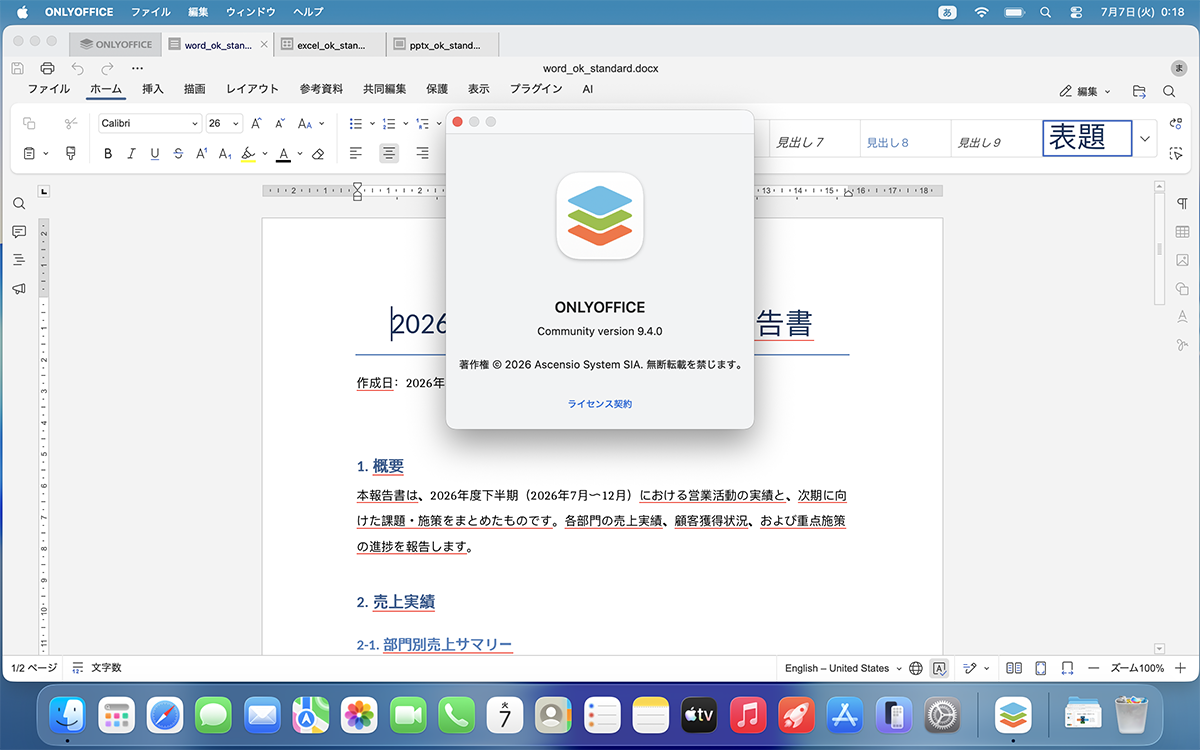
Task: Toggle bold formatting
Action: 108,154
